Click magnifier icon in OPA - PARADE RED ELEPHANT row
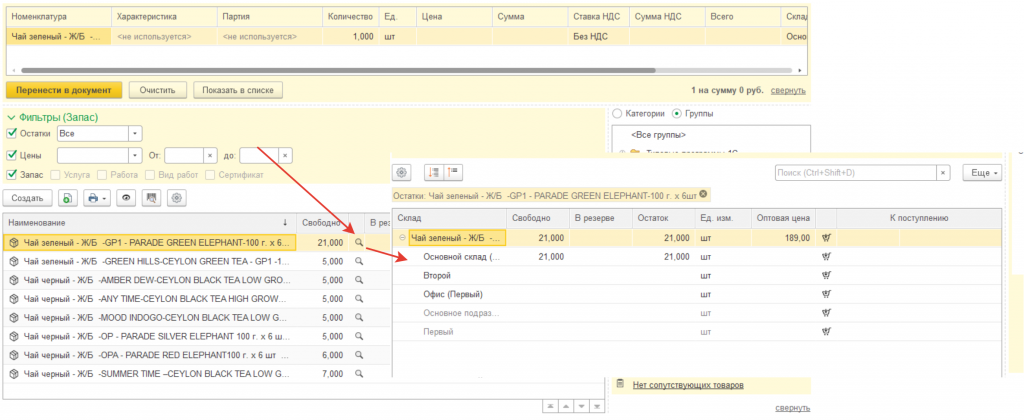1024x420 pixels. tap(358, 355)
